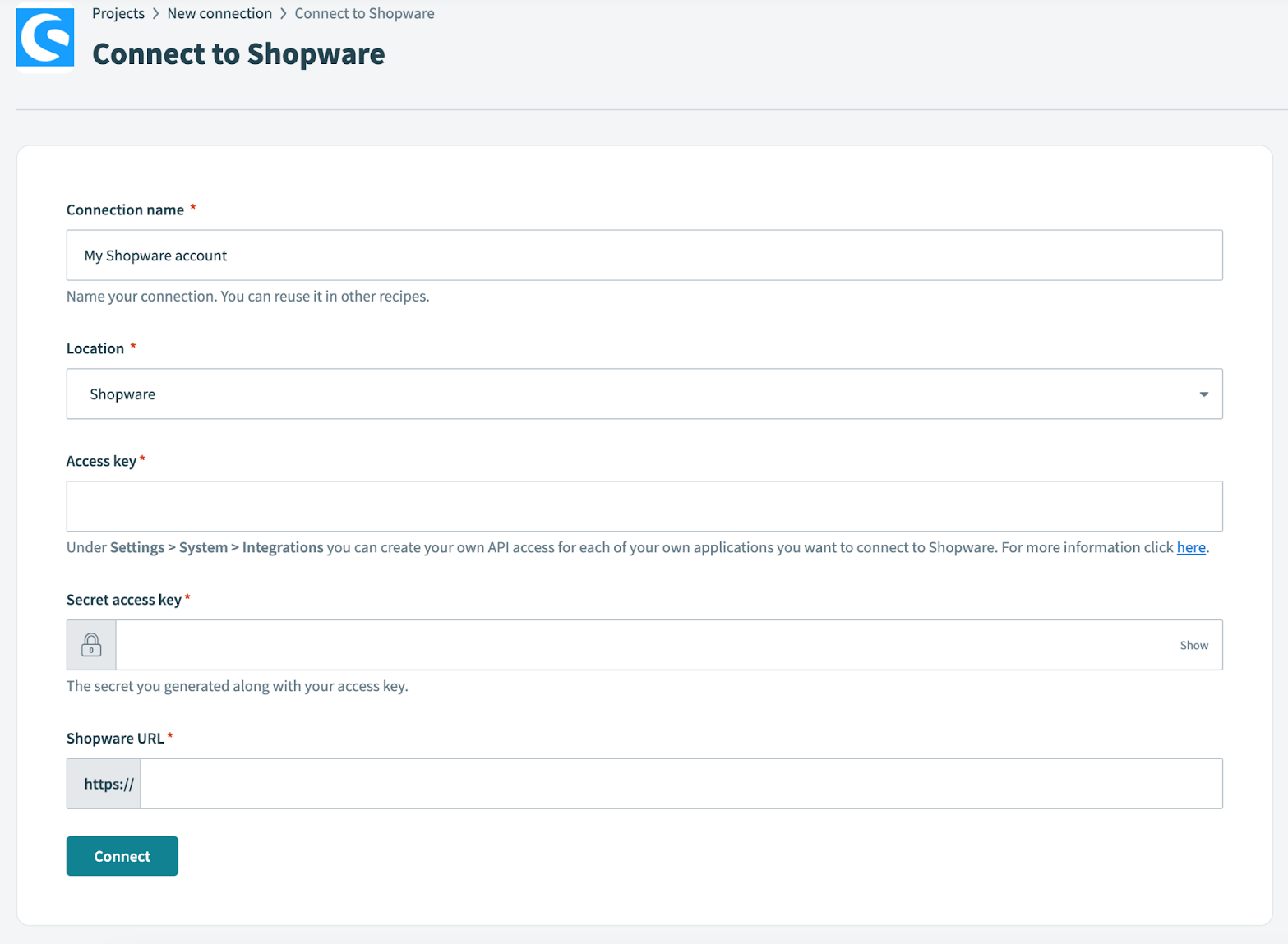This screenshot has height=944, width=1288.
Task: Click the breadcrumb separator after Projects
Action: (x=156, y=13)
